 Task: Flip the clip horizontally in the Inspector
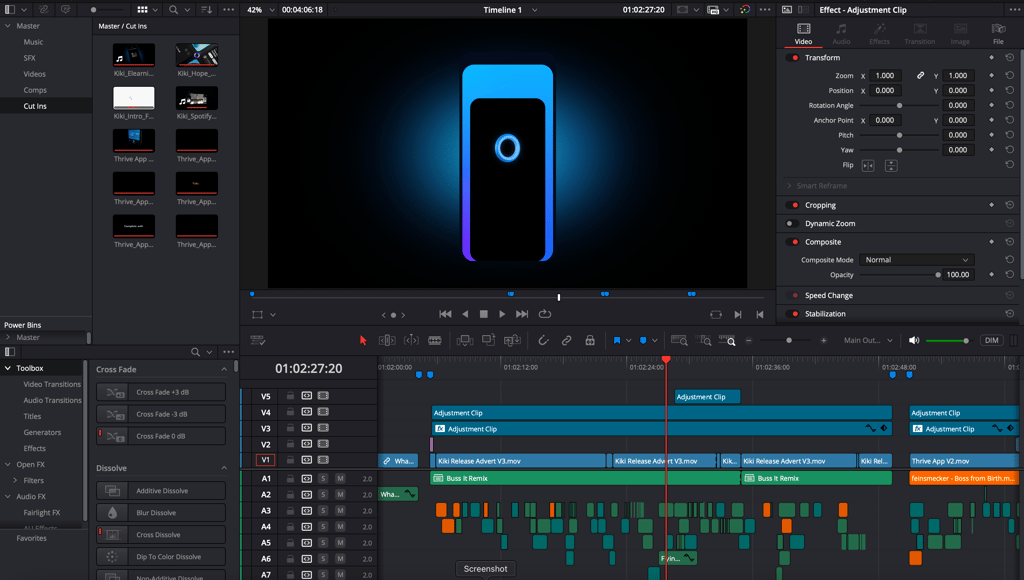868,165
